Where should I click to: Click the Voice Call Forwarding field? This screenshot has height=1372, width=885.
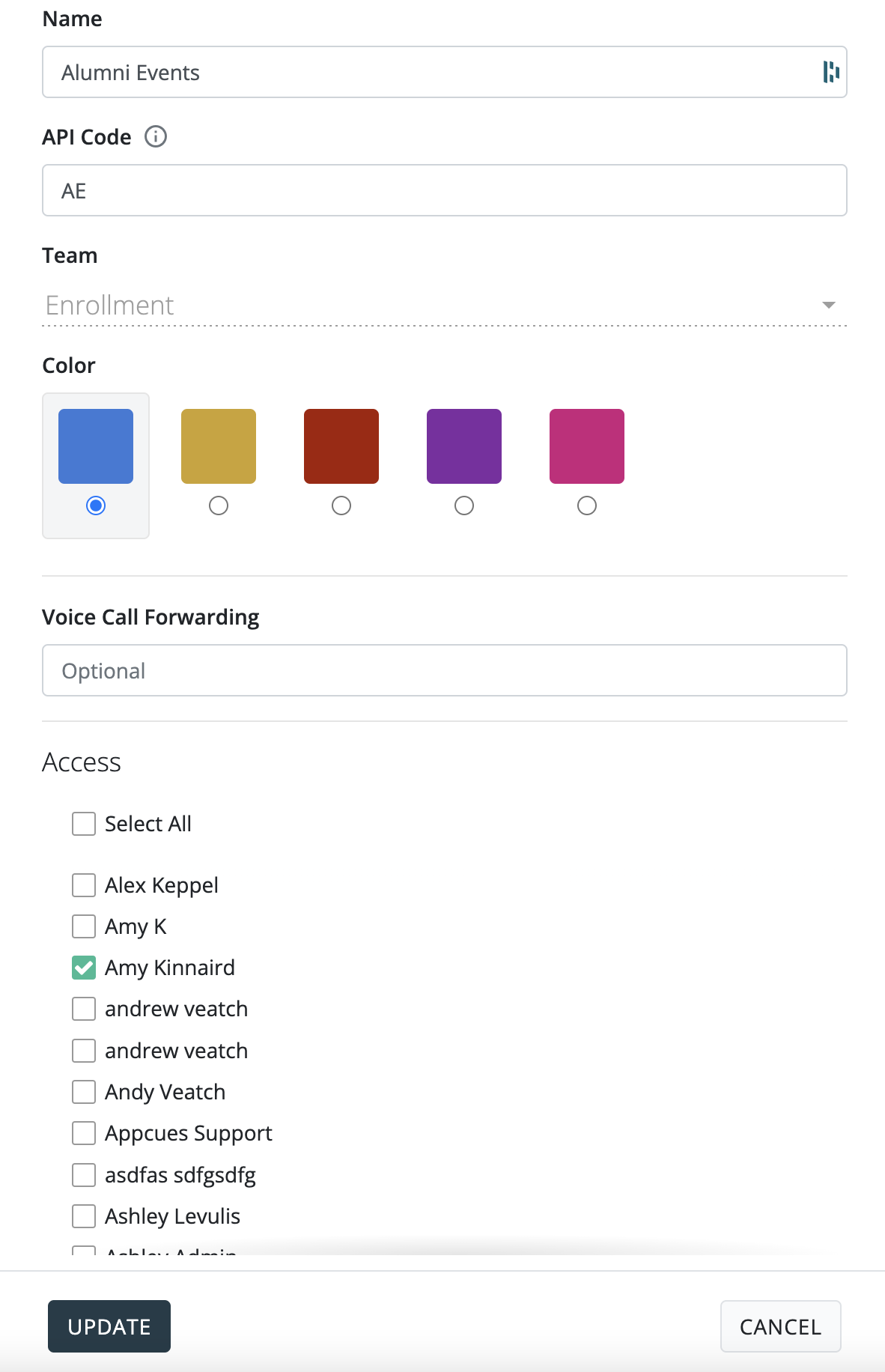[445, 670]
